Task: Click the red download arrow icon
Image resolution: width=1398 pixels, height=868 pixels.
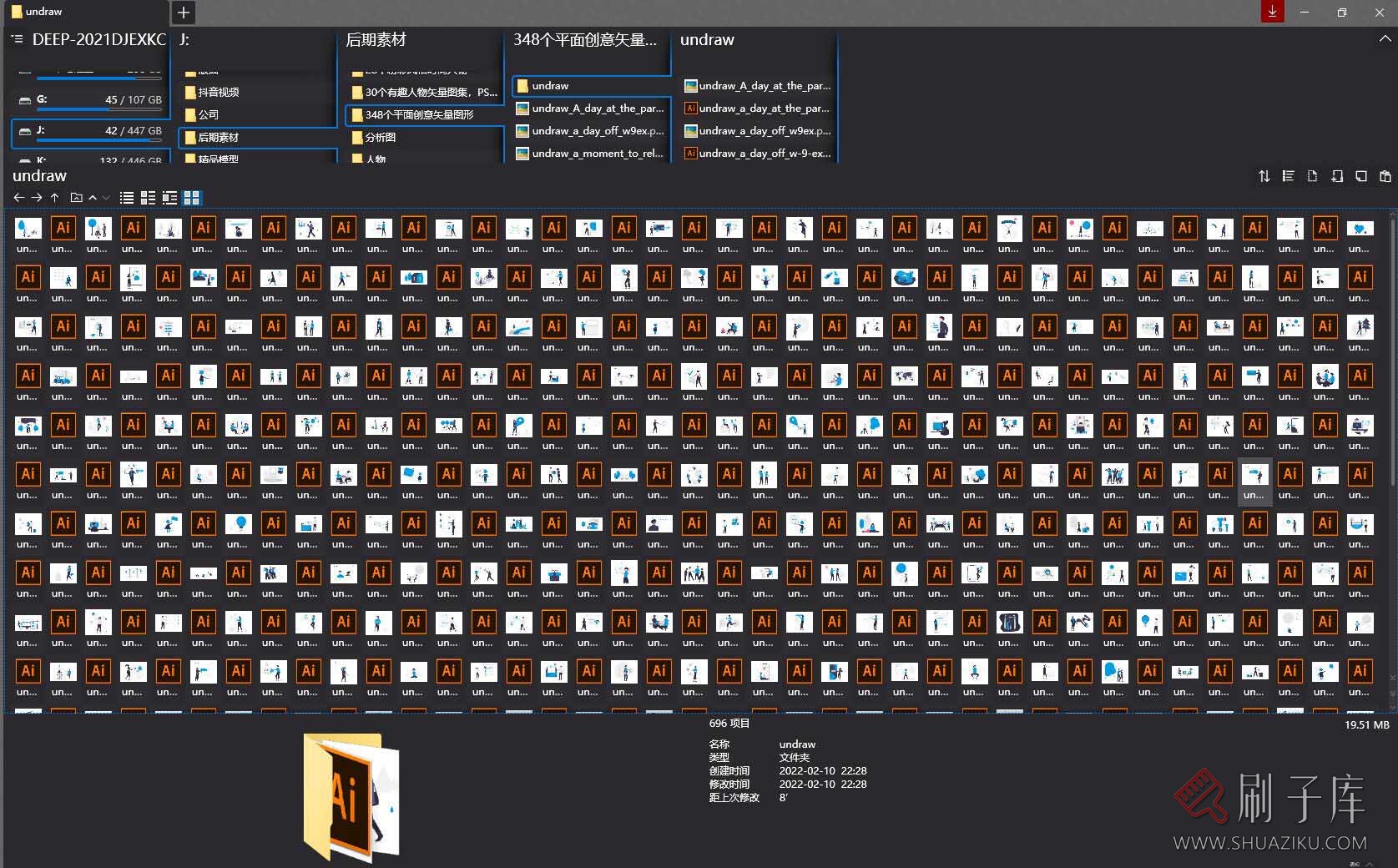Action: click(1272, 12)
